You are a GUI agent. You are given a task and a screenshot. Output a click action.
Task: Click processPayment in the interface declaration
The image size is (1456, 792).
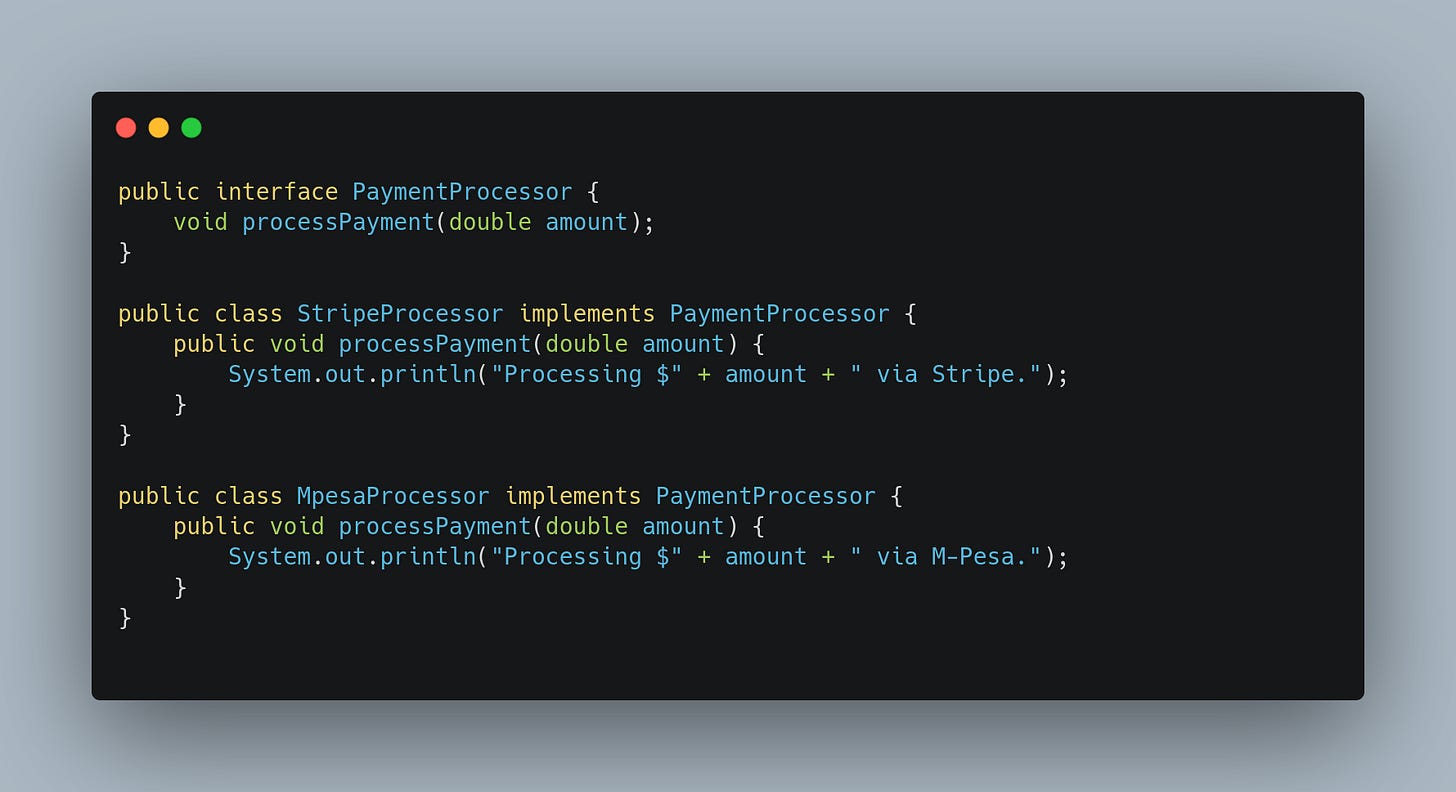pos(338,222)
